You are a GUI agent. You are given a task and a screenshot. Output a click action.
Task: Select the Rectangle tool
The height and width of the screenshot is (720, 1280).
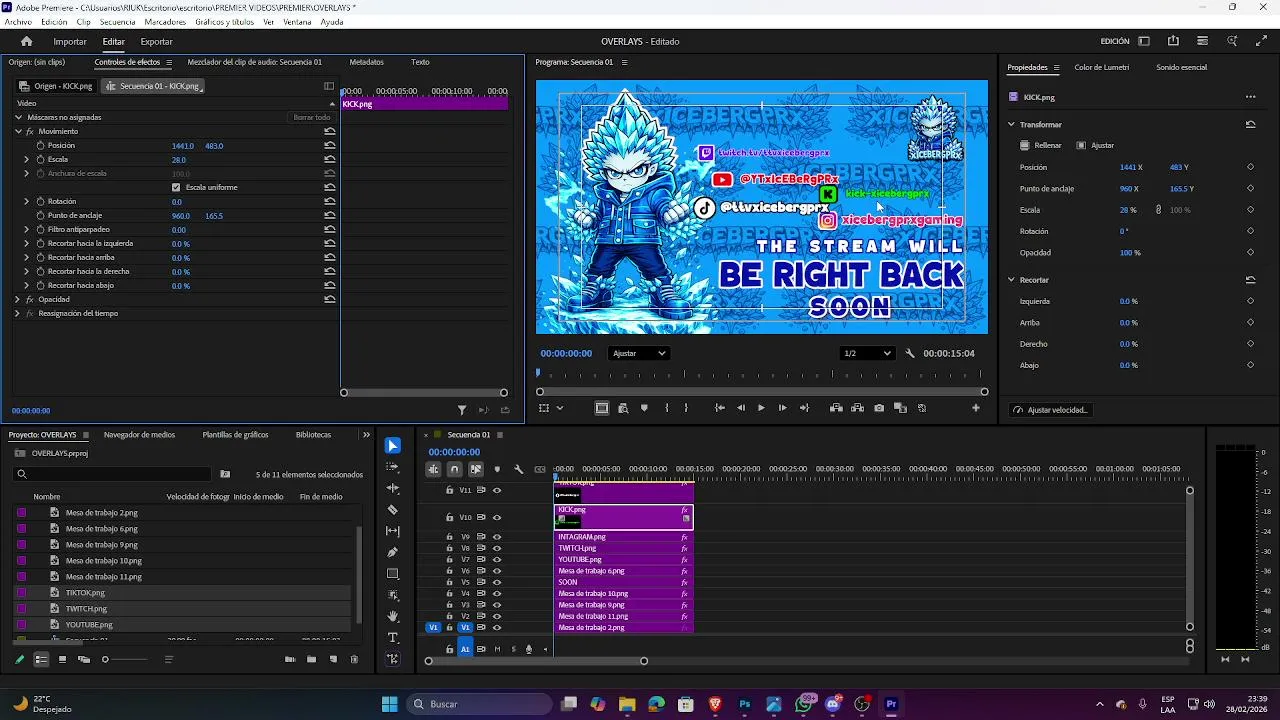(393, 574)
